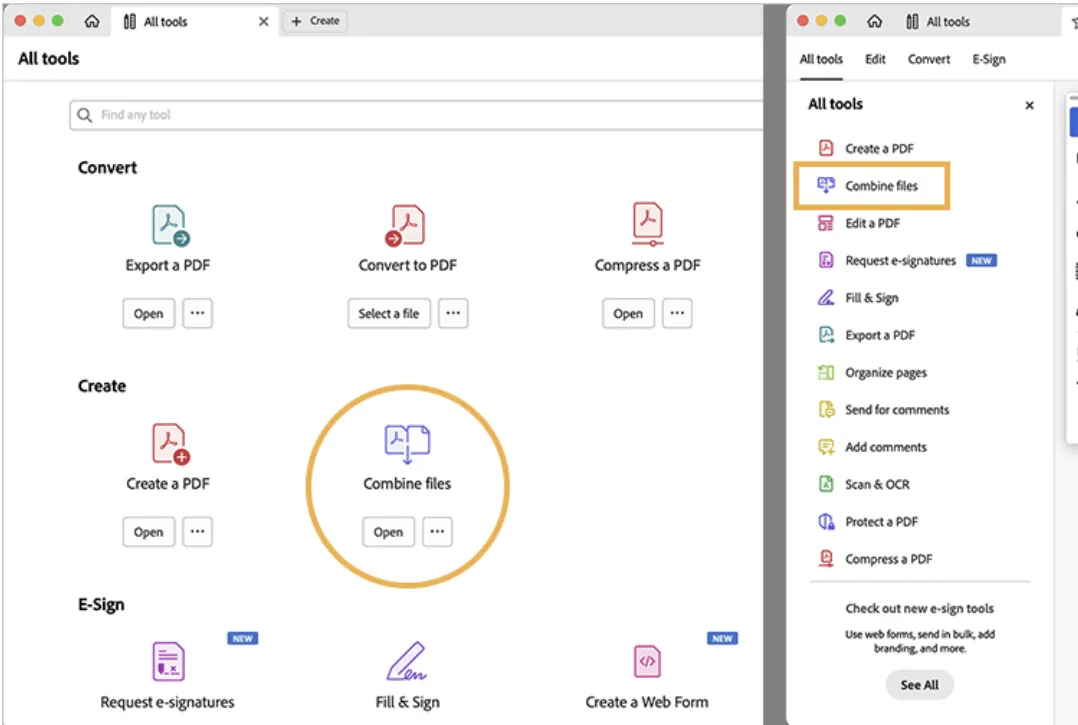Click Organize pages label in right panel
The image size is (1078, 725).
(x=886, y=372)
